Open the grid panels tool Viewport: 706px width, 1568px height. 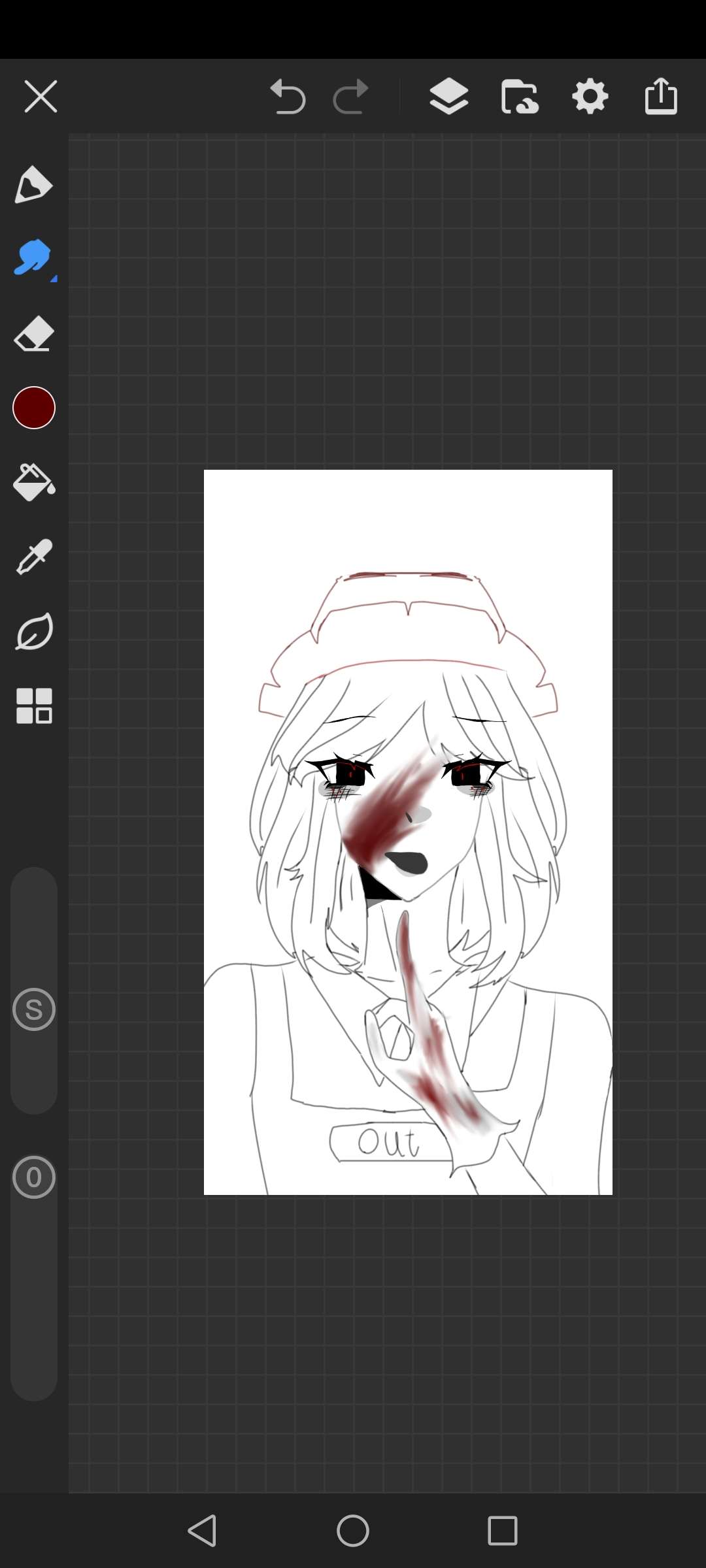click(x=33, y=706)
